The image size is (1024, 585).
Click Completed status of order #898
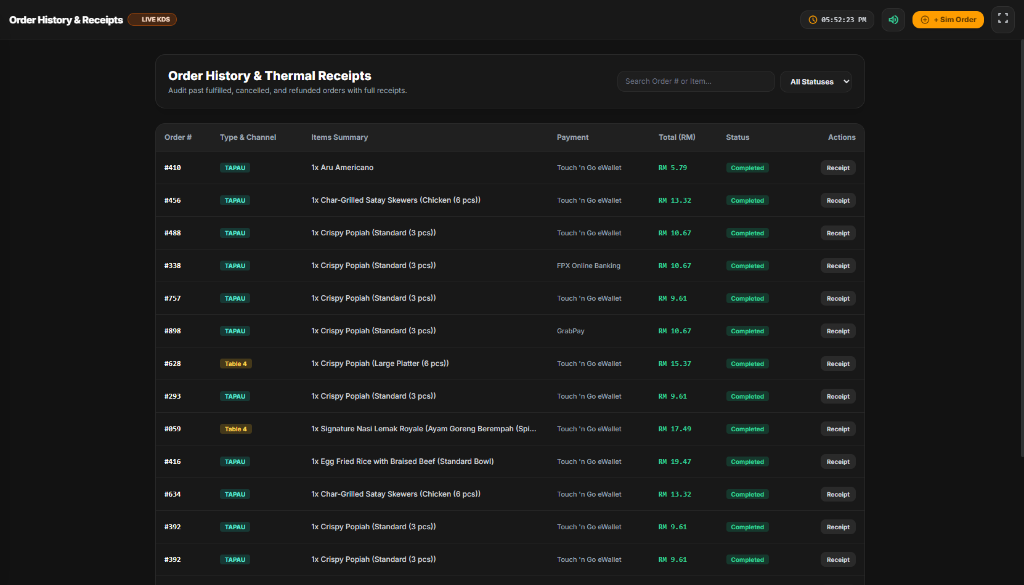[747, 331]
